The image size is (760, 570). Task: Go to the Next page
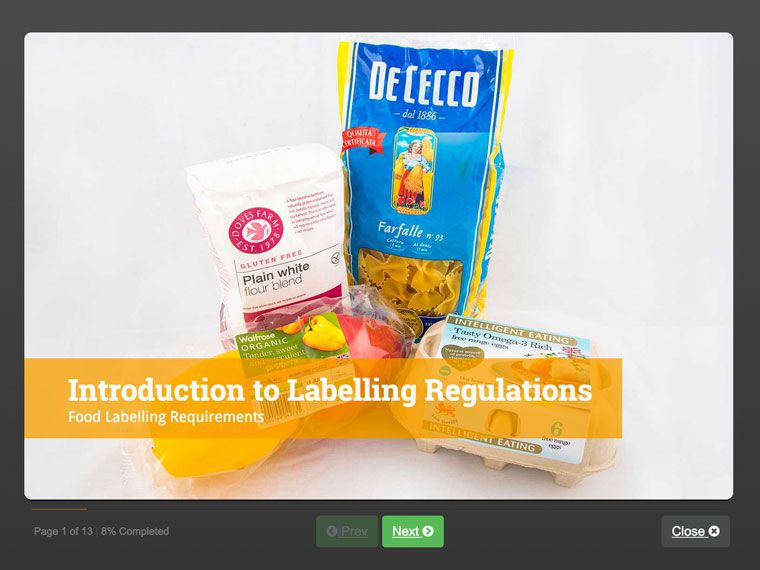pyautogui.click(x=412, y=531)
